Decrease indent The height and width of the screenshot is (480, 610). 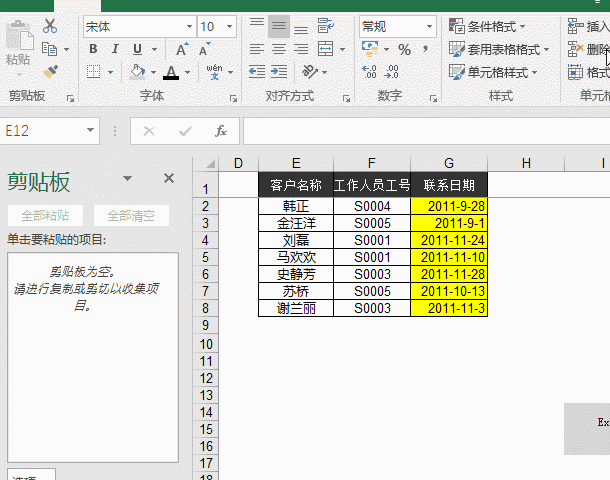coord(257,72)
